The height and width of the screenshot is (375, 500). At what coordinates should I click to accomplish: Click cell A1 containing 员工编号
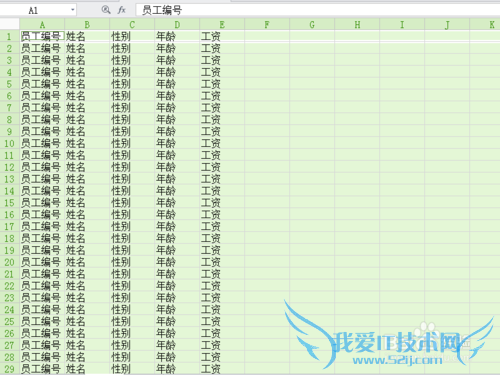point(42,36)
